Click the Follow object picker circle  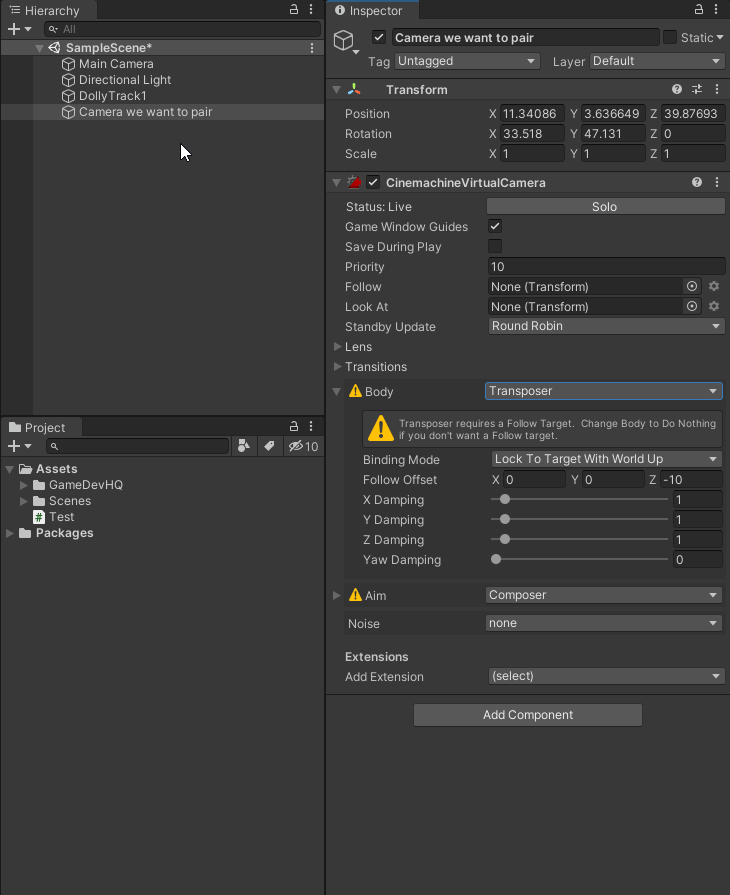point(692,287)
